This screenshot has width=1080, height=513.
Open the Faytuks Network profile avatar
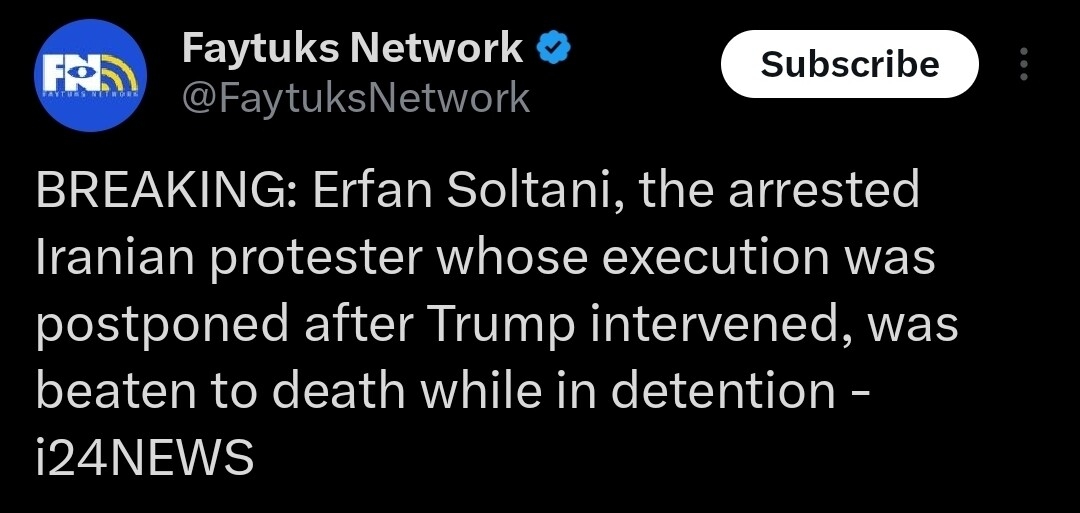coord(90,75)
